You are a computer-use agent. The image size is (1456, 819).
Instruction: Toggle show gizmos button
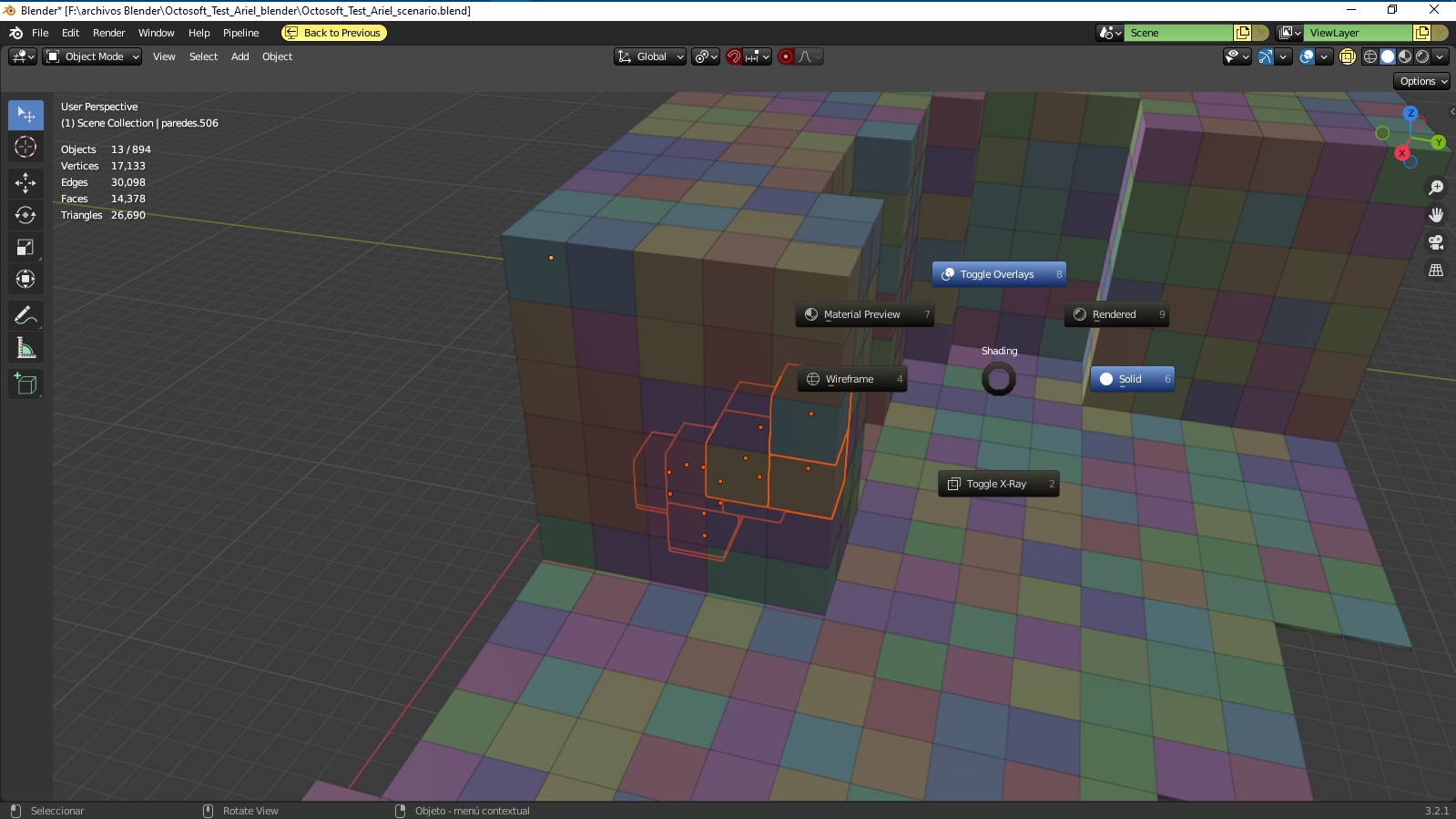1266,56
